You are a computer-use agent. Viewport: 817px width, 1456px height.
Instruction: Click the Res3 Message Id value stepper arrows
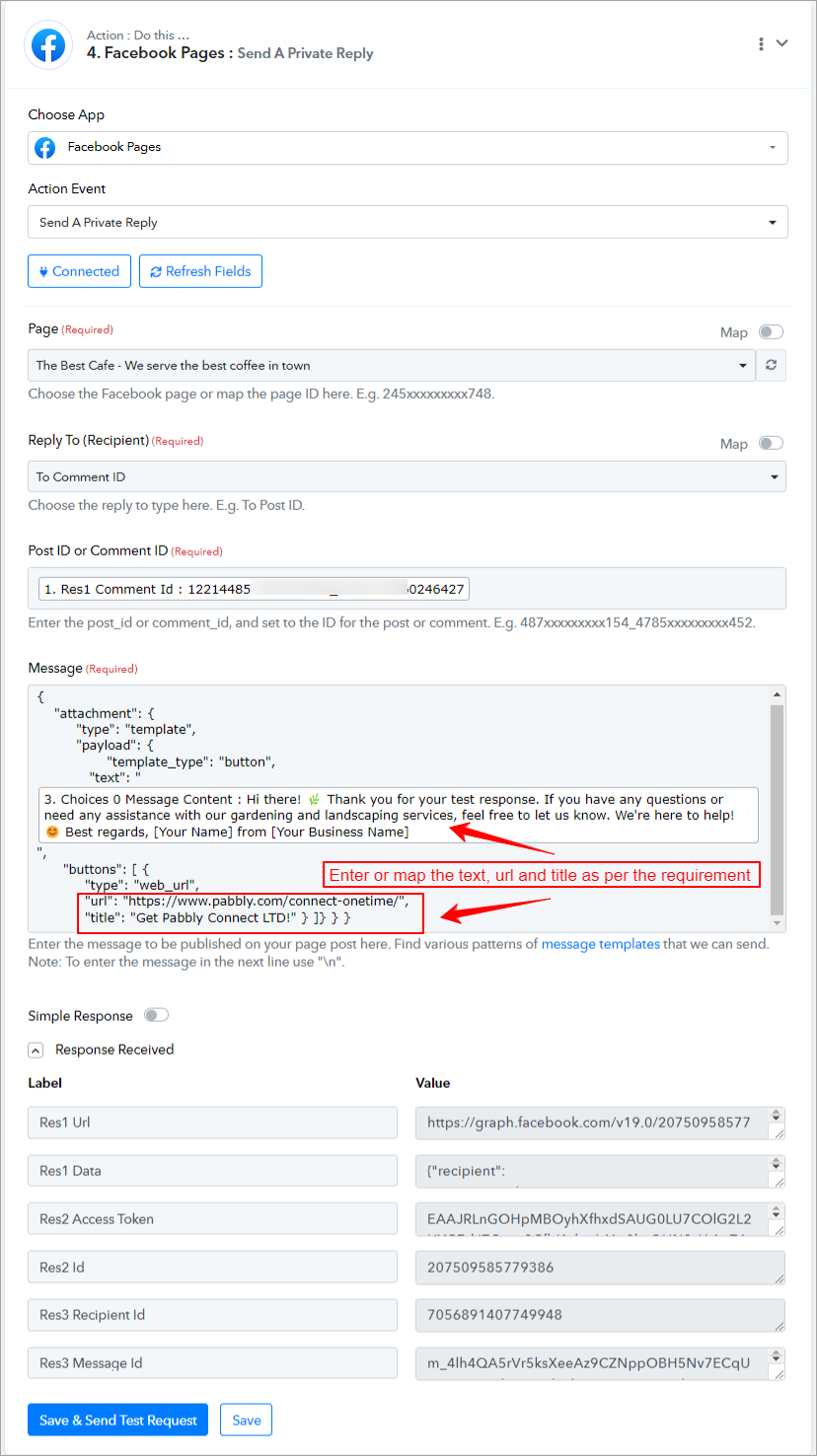coord(778,1356)
